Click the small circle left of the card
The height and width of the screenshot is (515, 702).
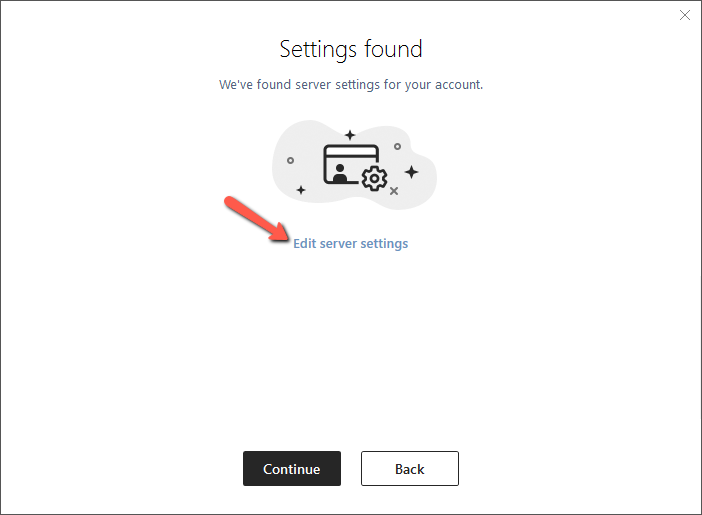[x=290, y=160]
